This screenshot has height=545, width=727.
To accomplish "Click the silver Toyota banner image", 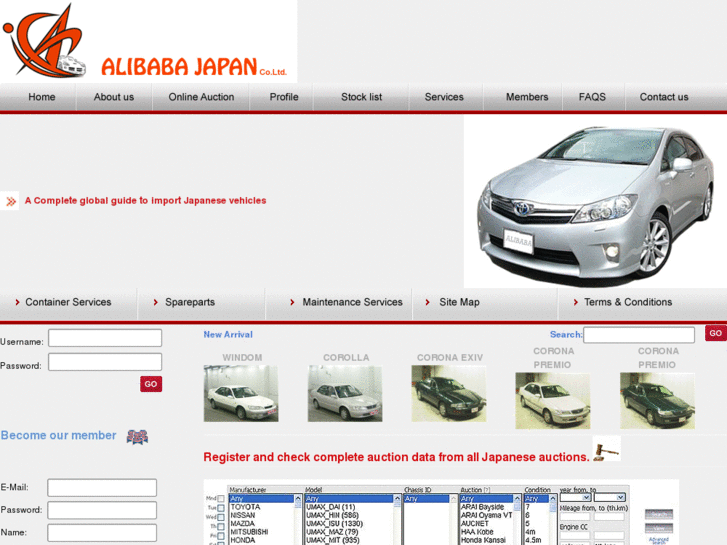I will tap(595, 201).
